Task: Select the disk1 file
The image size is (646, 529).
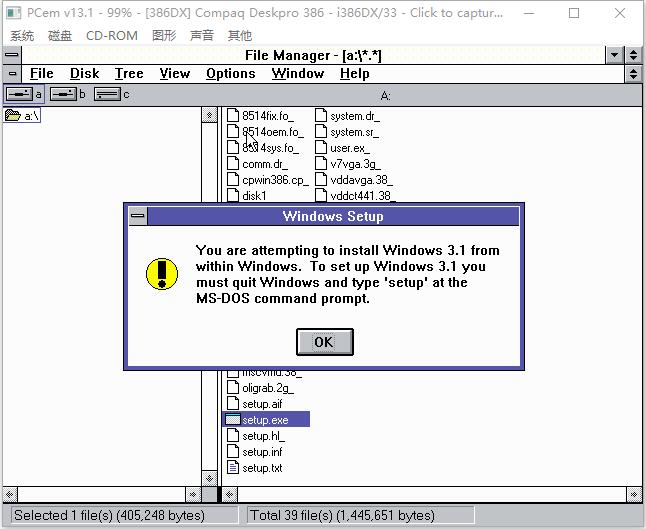Action: 247,195
